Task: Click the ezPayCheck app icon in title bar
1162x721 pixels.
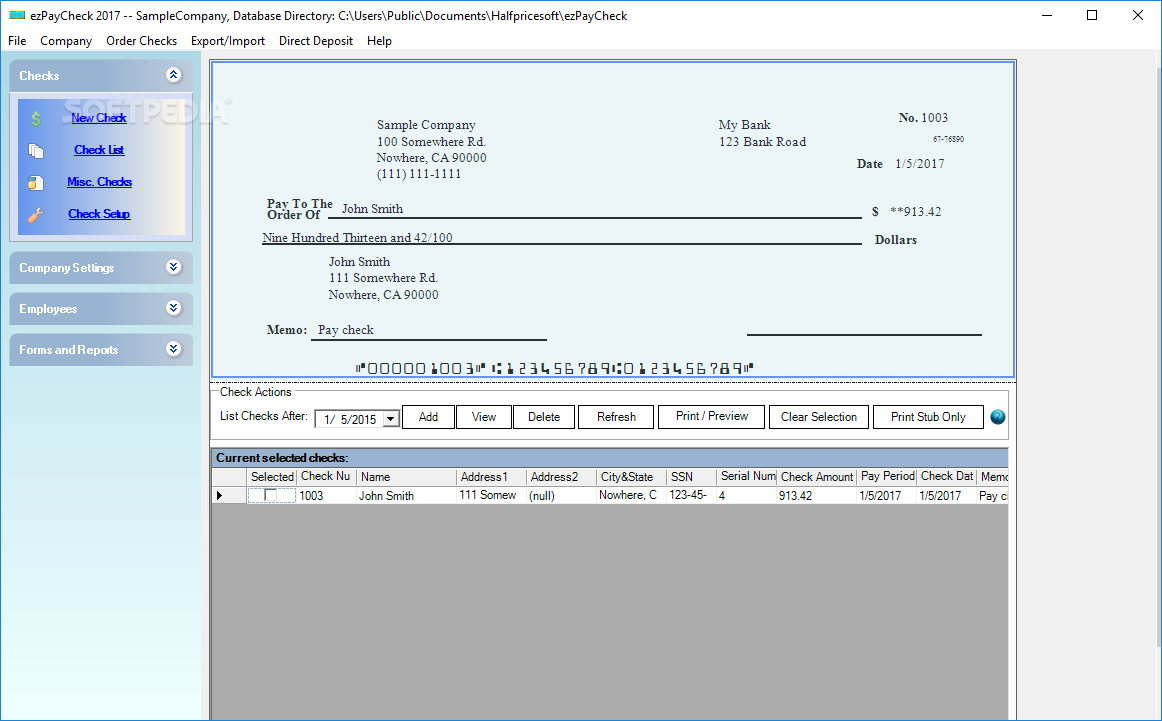Action: (x=16, y=15)
